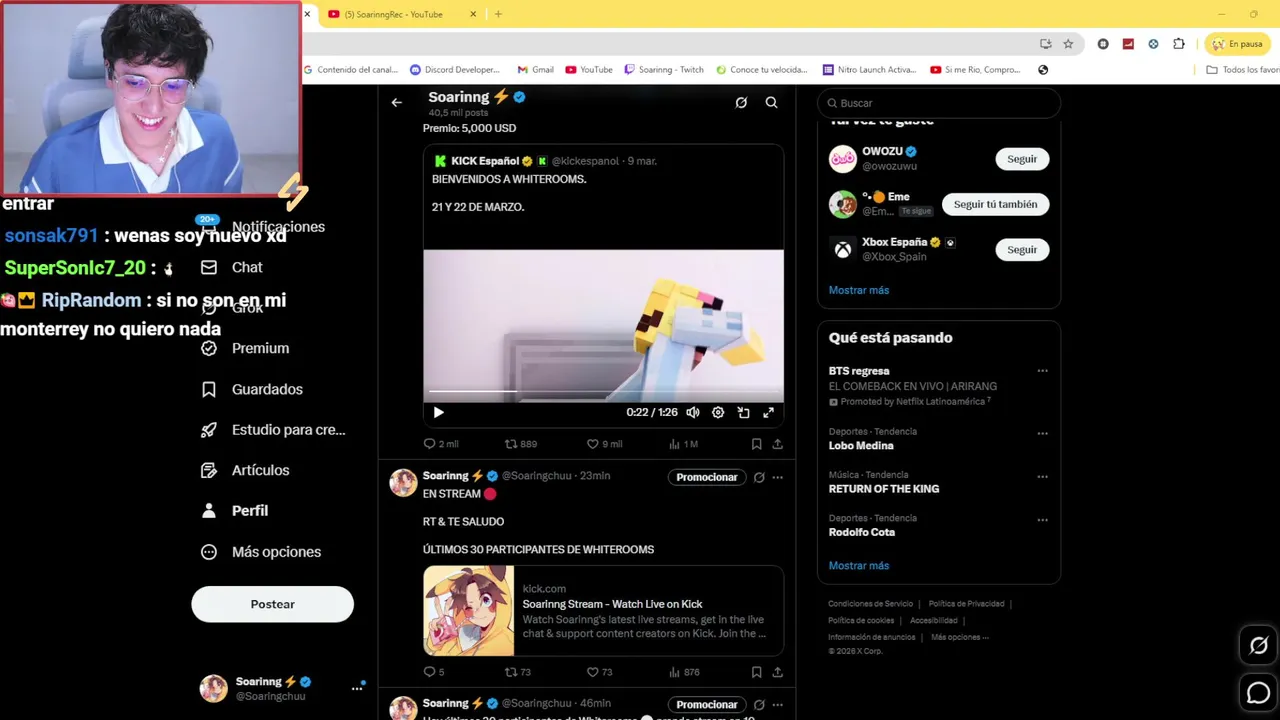Bookmark this page with star icon

click(1068, 44)
